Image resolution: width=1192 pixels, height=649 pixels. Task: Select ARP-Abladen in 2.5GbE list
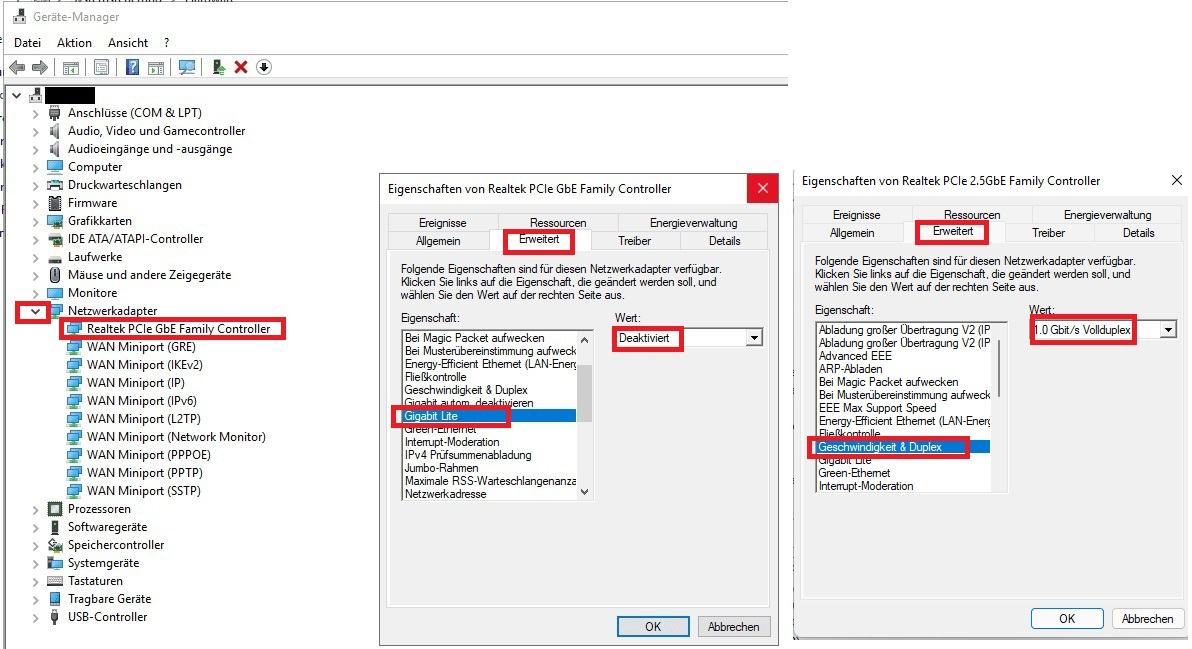click(850, 369)
